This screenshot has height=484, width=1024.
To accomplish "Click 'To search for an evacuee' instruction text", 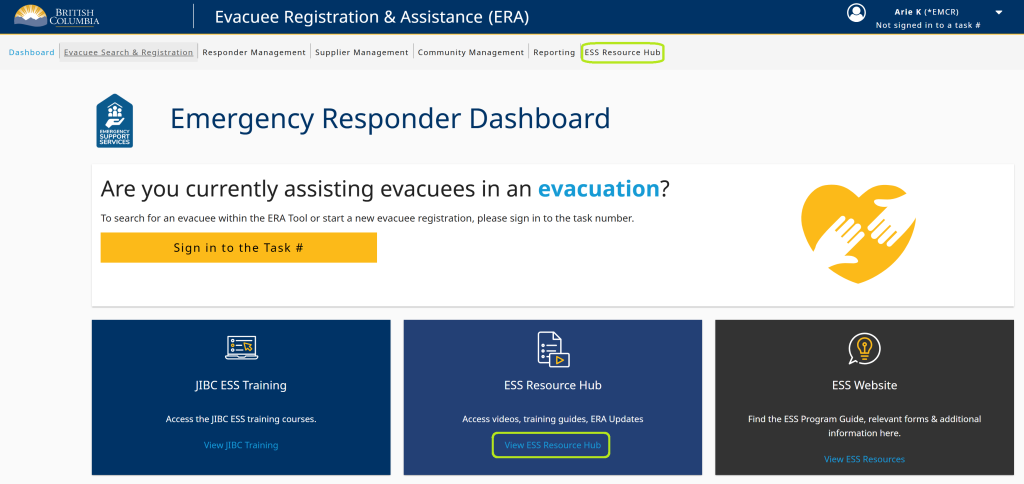I will [367, 218].
